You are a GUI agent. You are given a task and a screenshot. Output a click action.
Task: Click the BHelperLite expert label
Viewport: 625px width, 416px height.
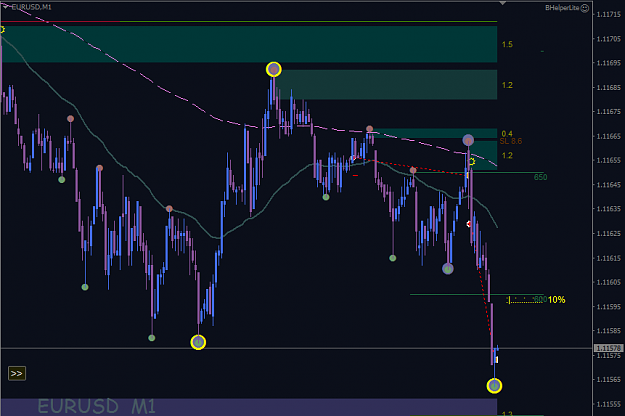pyautogui.click(x=562, y=8)
